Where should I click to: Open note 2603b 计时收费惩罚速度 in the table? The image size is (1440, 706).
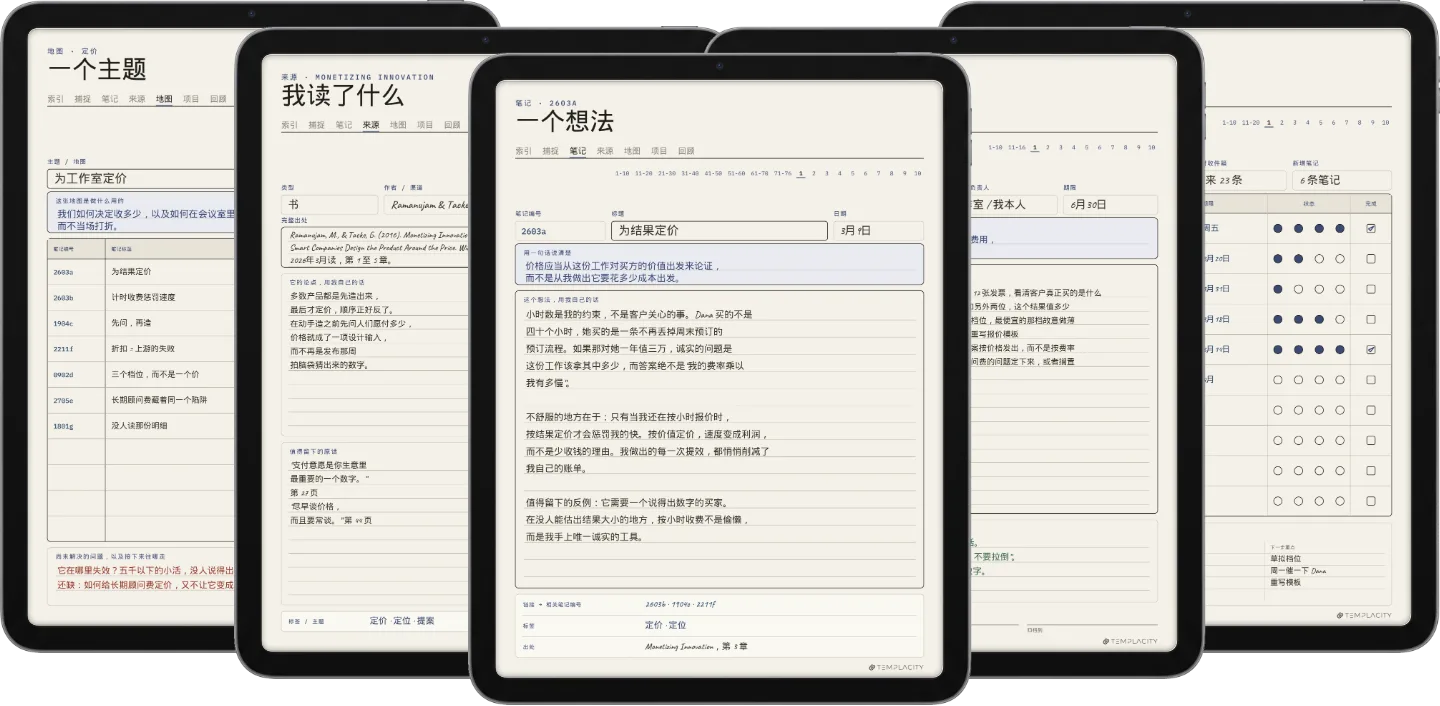140,297
